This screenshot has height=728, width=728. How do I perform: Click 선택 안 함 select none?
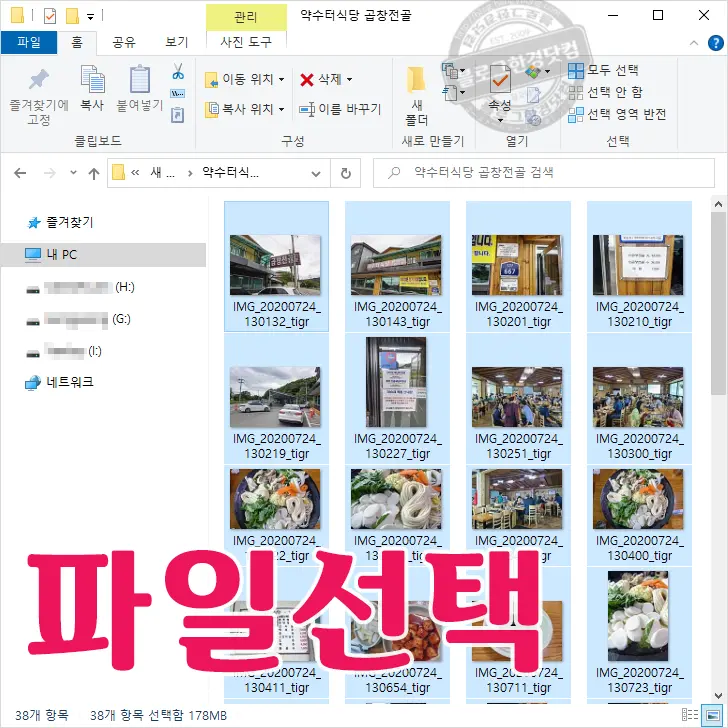(x=605, y=92)
